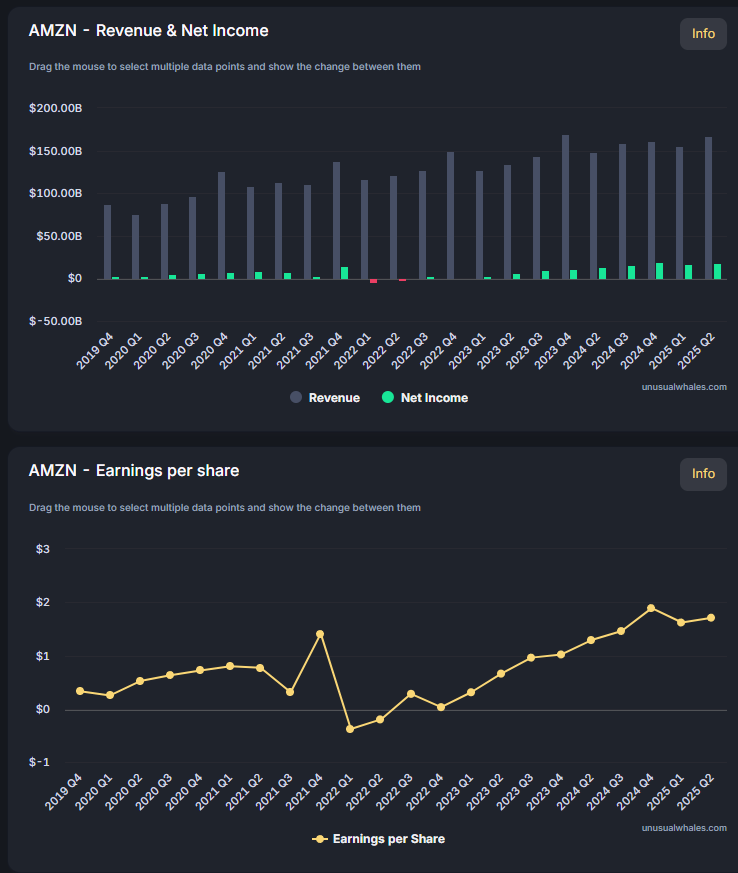This screenshot has height=873, width=738.
Task: Select the 2022 Q4 revenue bar
Action: [450, 215]
